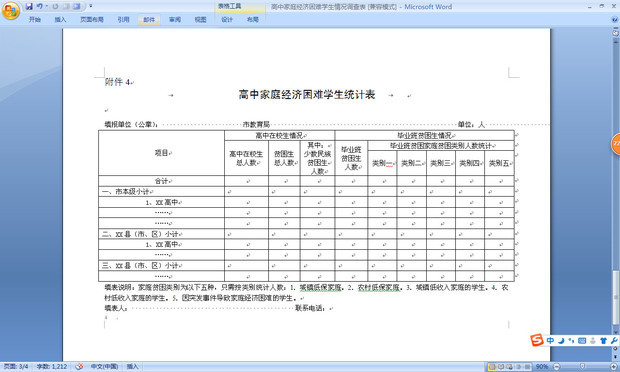The image size is (620, 372).
Task: Open the Sogou soft keyboard icon
Action: click(x=582, y=340)
